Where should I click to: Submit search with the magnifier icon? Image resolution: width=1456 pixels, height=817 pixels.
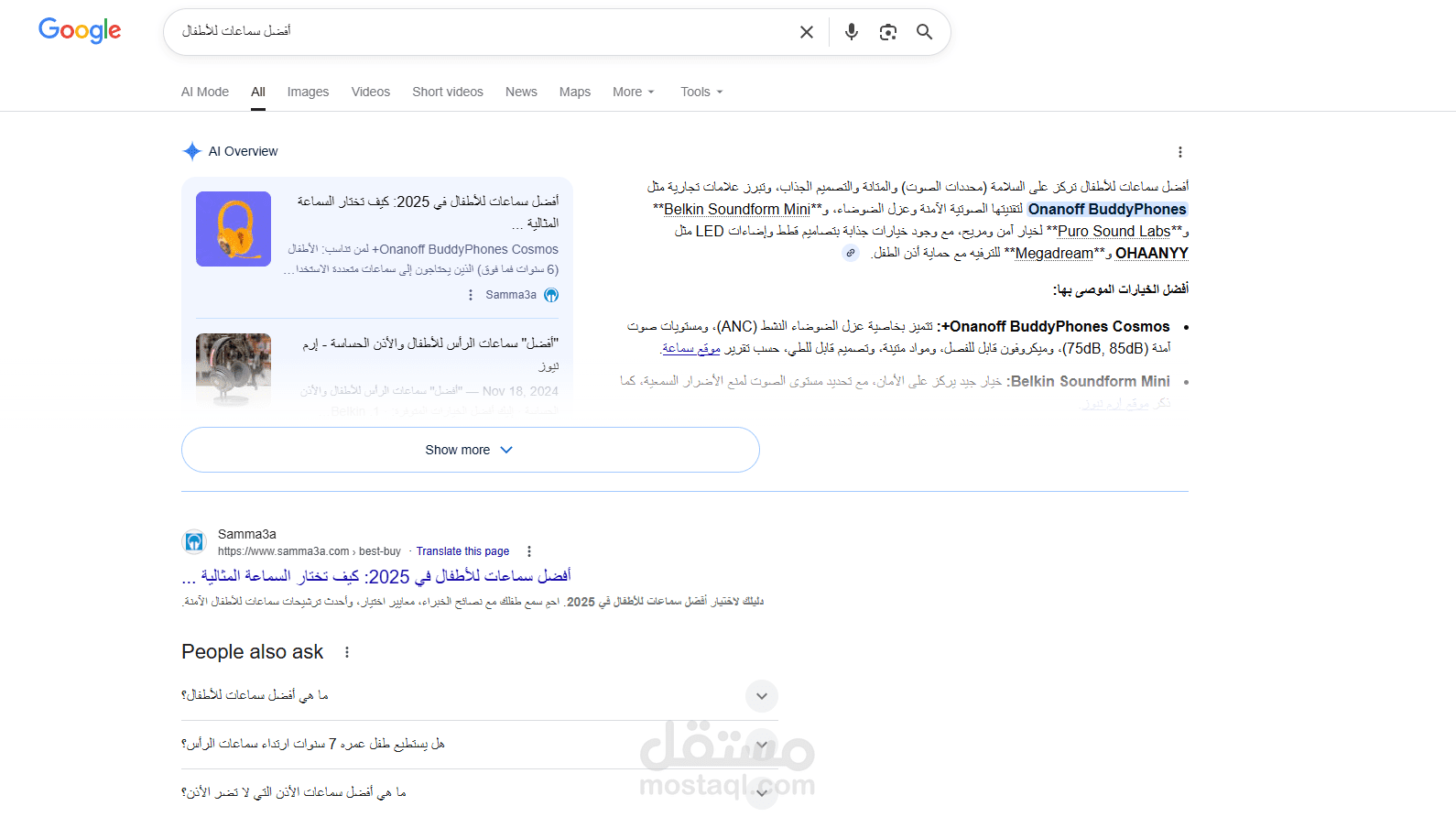click(925, 32)
